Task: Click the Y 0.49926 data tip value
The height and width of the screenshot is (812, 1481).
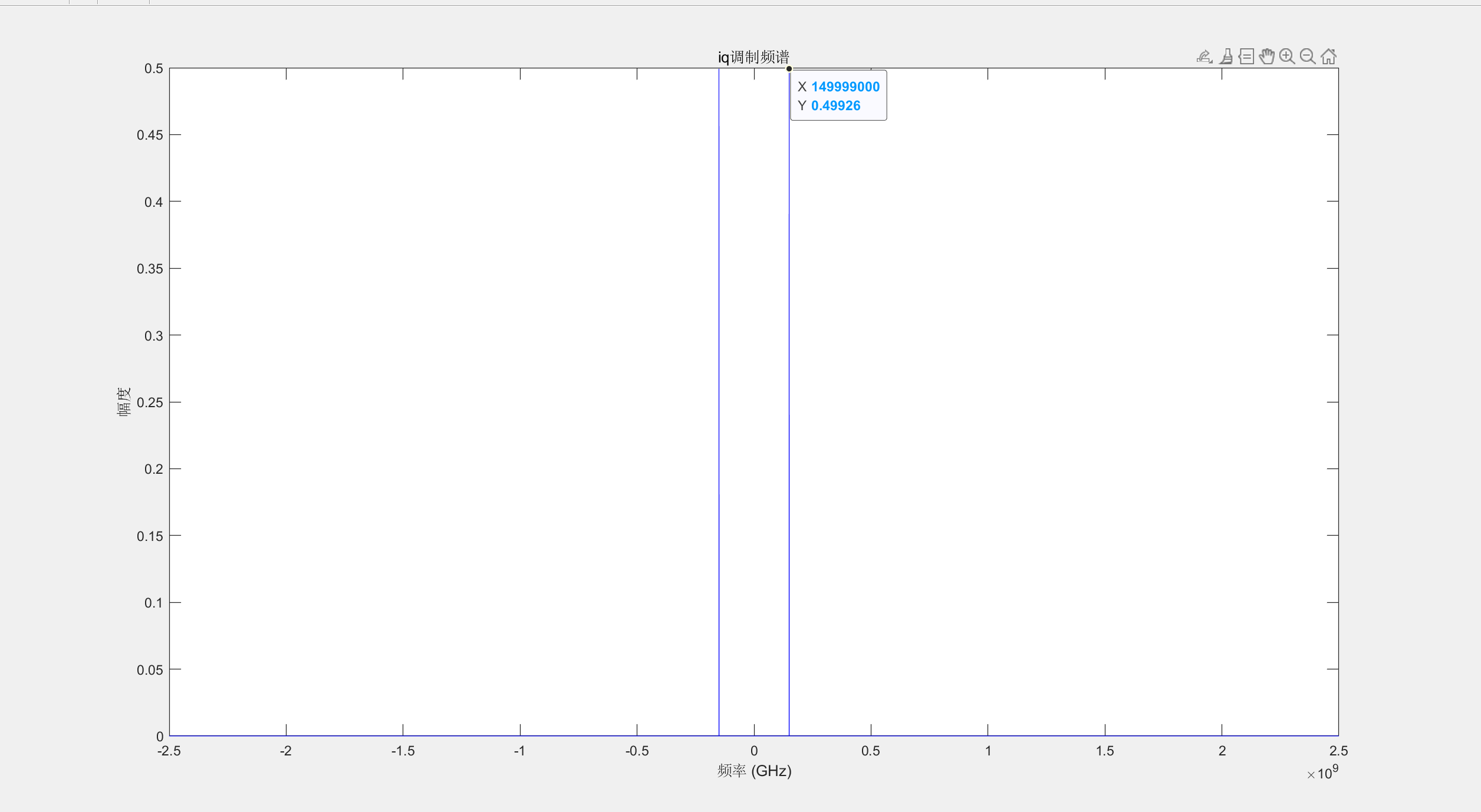Action: (835, 105)
